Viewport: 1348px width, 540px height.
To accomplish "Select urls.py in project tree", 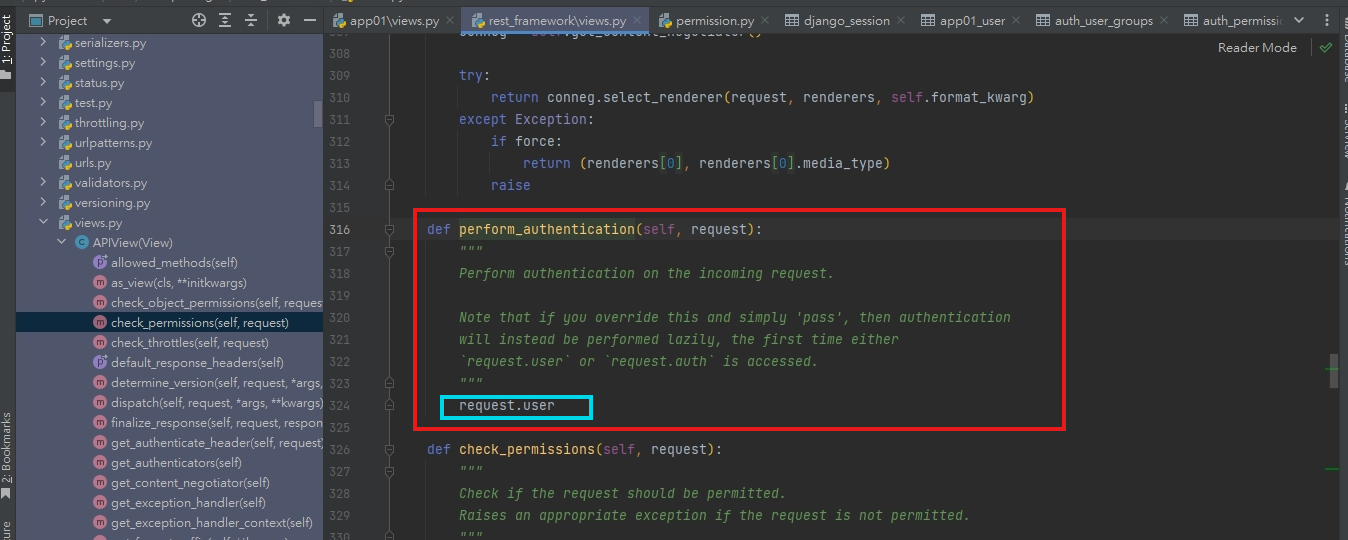I will [93, 163].
